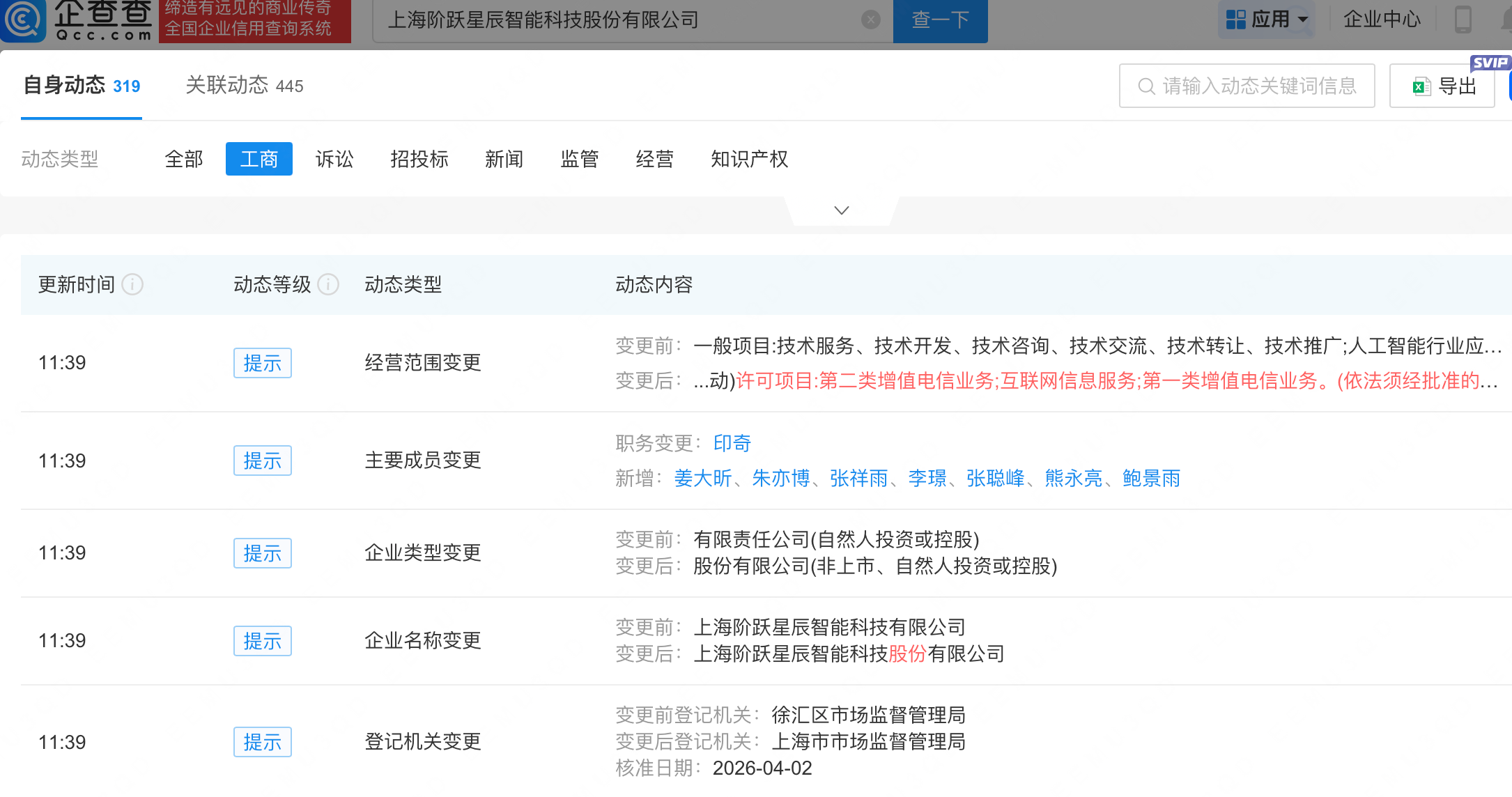Viewport: 1512px width, 797px height.
Task: Open the 印奇 person link
Action: coord(732,443)
